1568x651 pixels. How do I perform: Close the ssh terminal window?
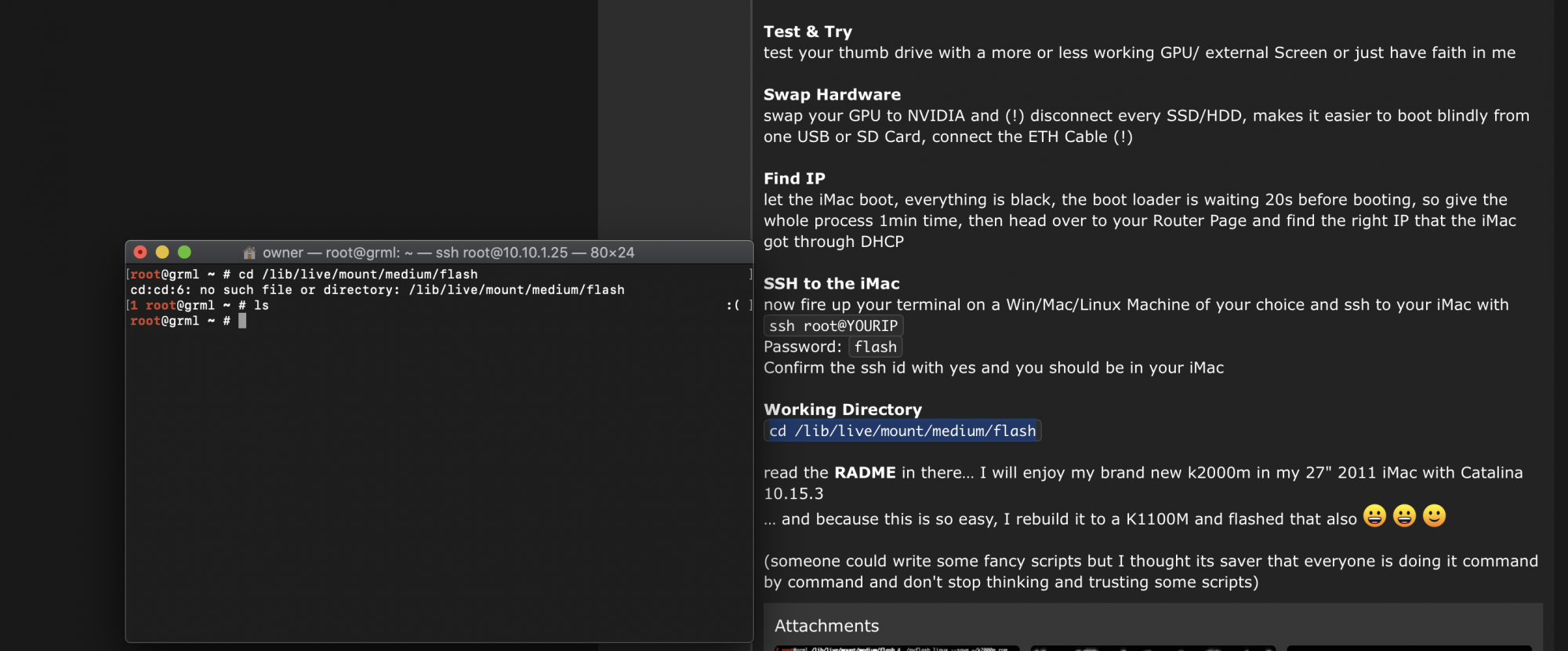coord(140,252)
